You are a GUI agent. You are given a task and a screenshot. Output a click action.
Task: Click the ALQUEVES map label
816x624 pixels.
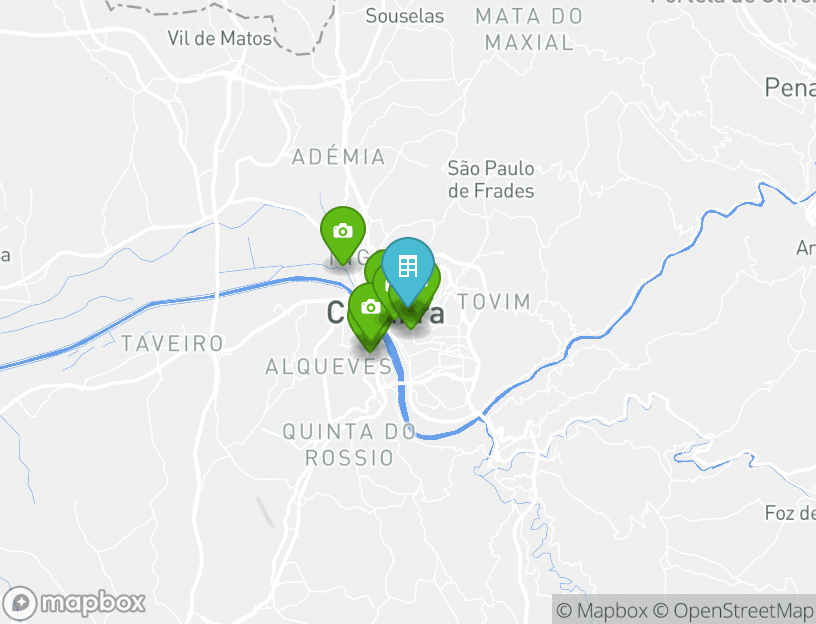pyautogui.click(x=328, y=367)
